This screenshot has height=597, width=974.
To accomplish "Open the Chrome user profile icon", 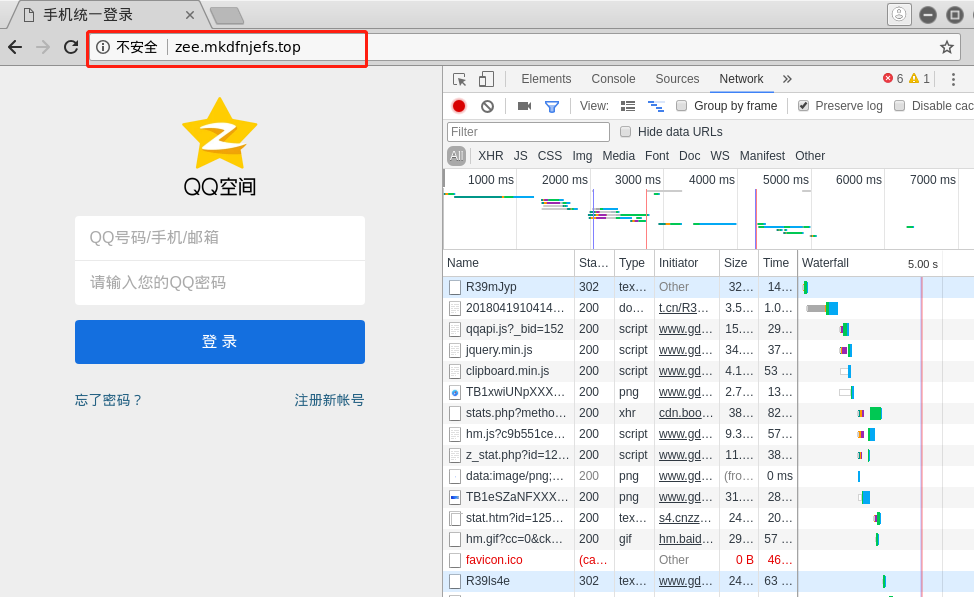I will [x=899, y=14].
